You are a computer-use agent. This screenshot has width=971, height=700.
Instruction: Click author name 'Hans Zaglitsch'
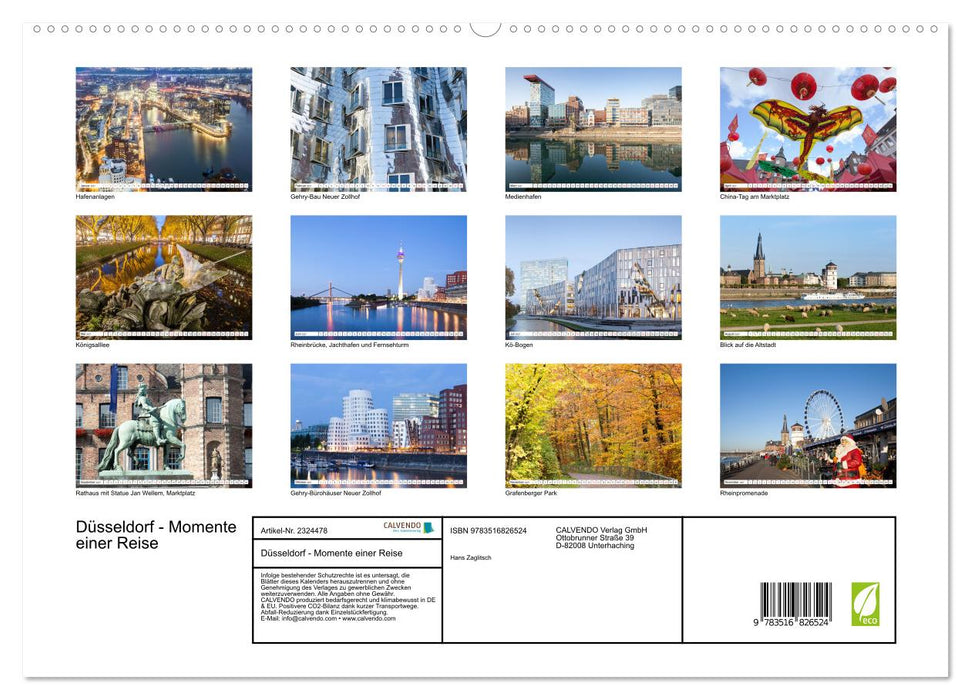[x=471, y=558]
